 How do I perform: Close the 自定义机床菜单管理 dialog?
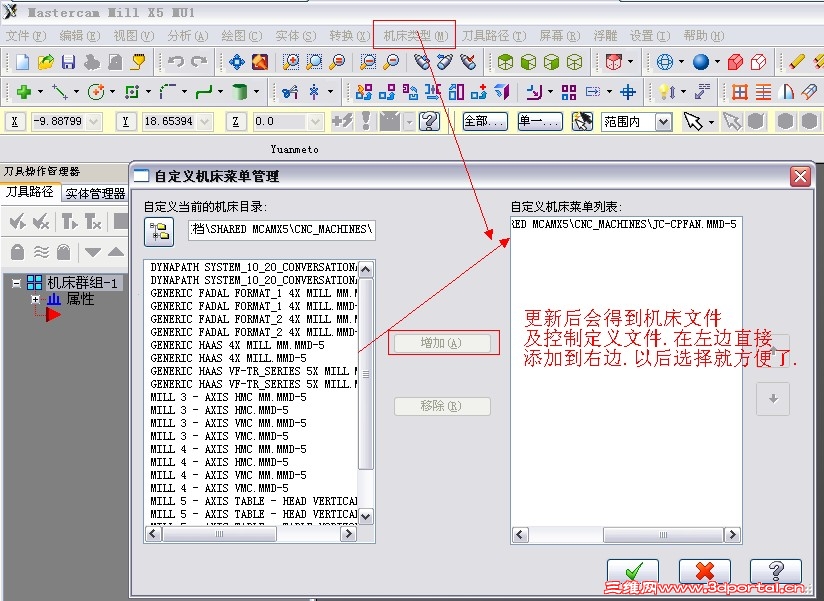coord(800,176)
